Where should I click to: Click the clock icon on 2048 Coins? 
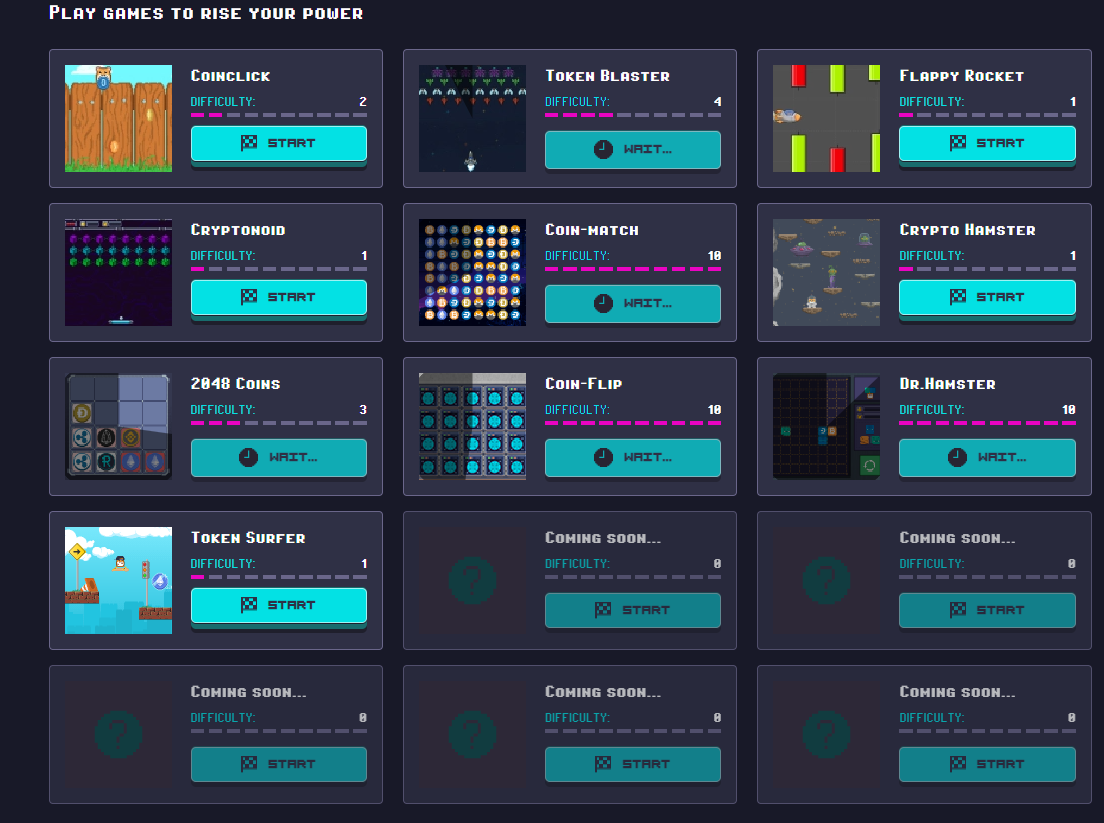249,458
